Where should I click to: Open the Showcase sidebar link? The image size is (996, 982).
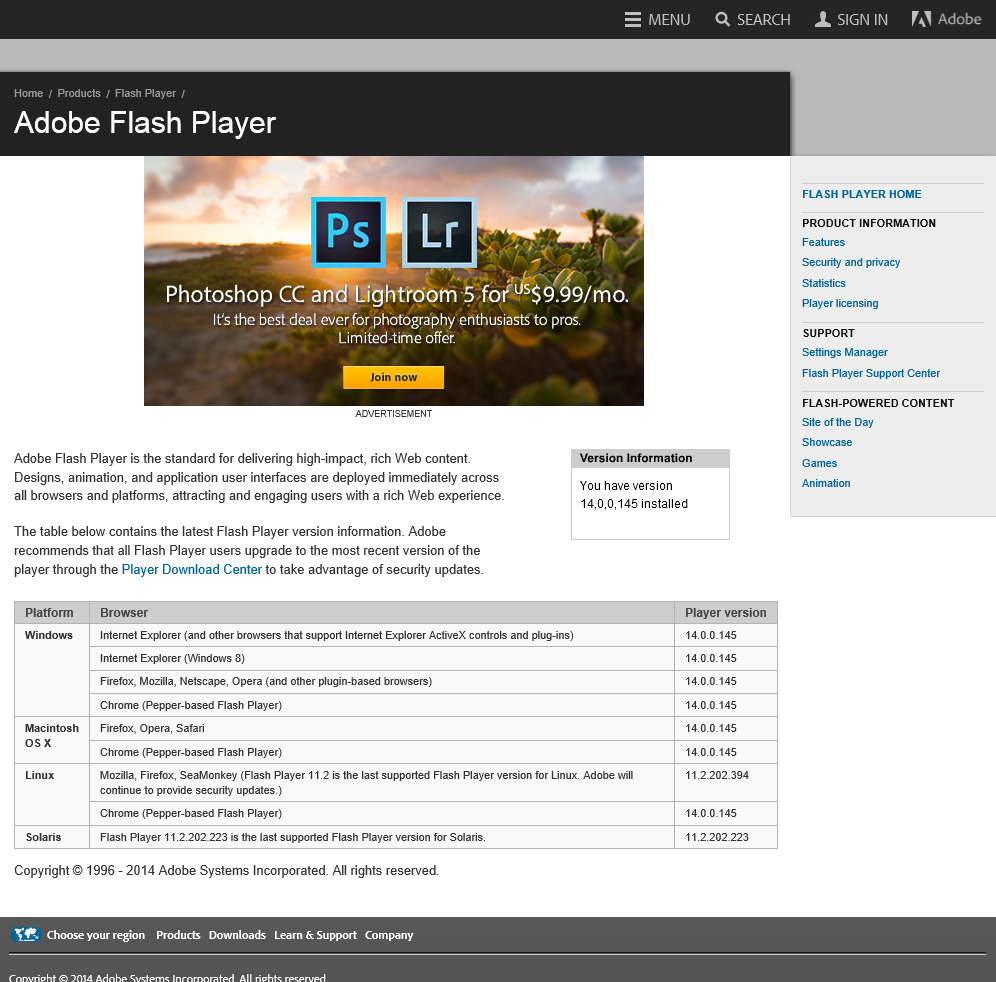point(826,443)
